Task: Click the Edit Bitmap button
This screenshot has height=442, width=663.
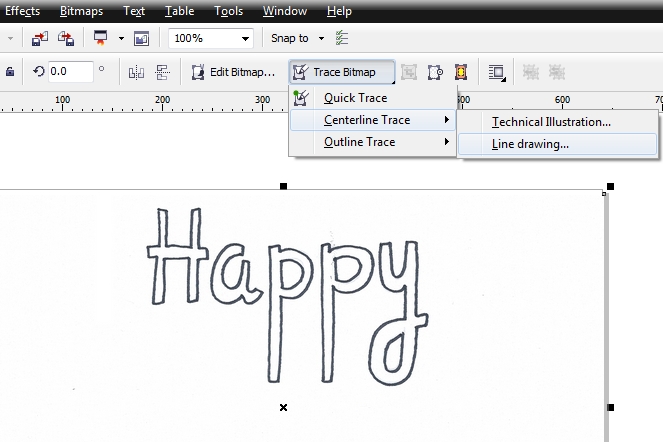Action: click(233, 72)
